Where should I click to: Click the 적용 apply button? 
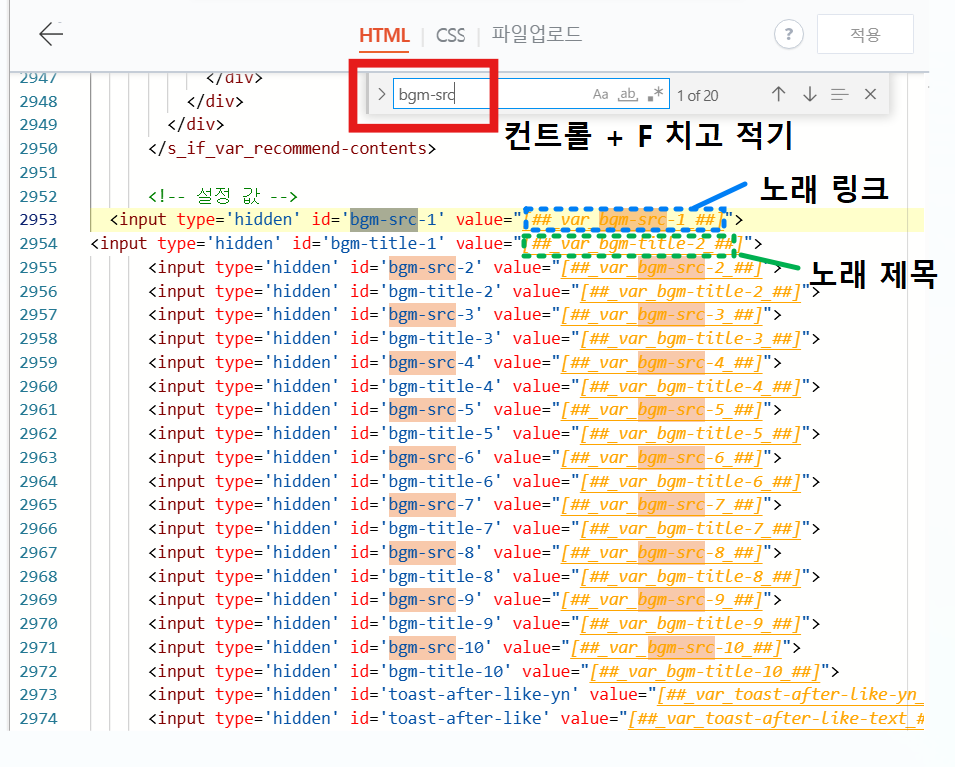point(865,34)
